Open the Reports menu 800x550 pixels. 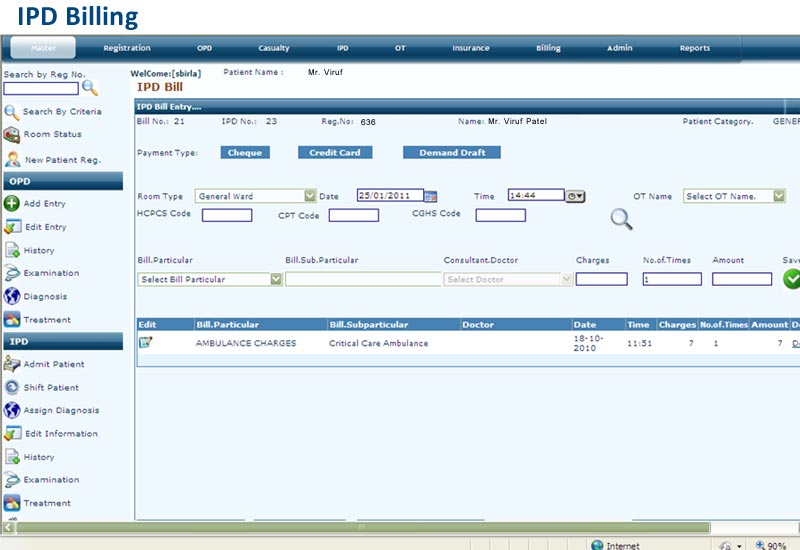(x=695, y=48)
